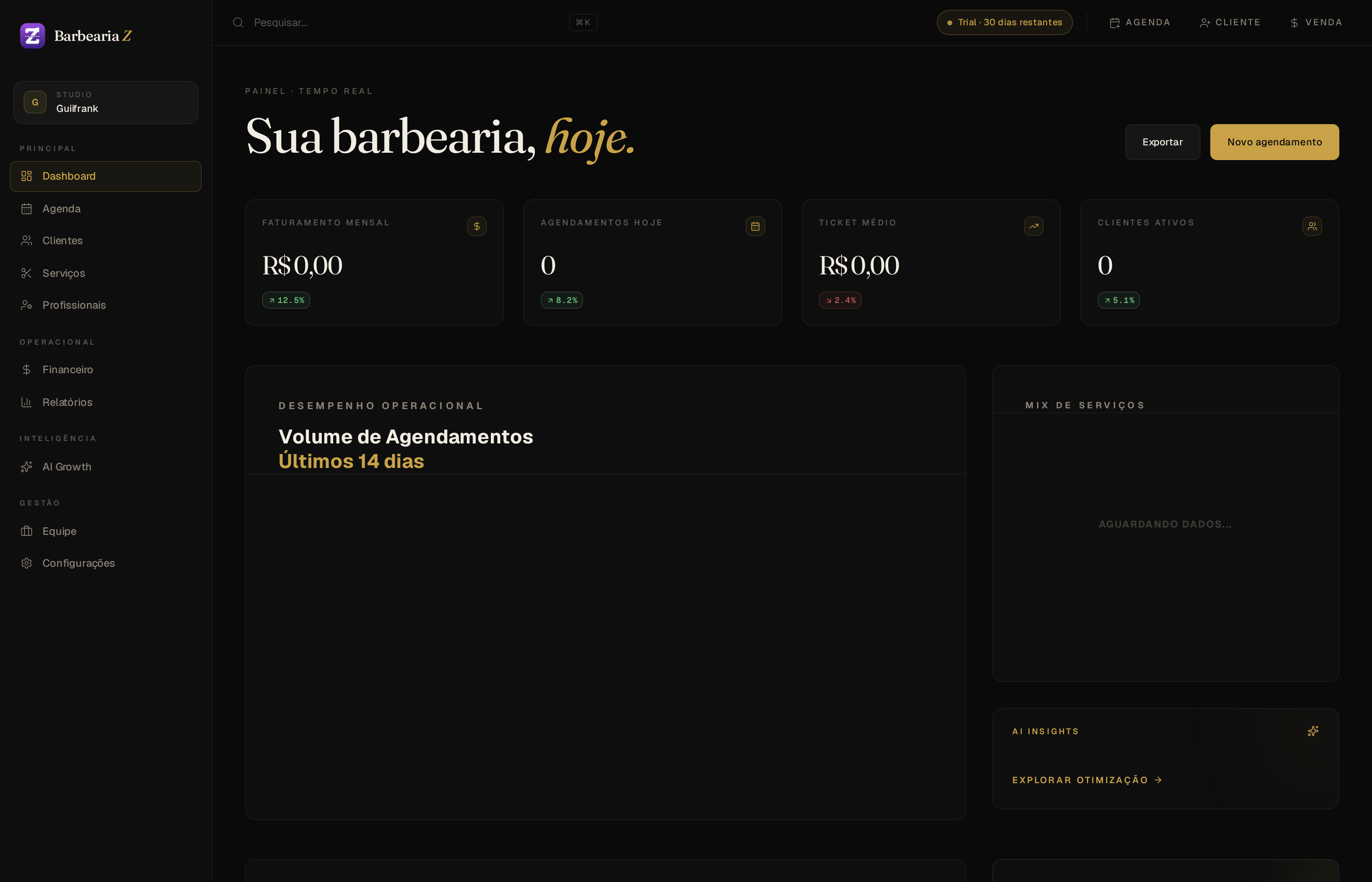
Task: Click the Dashboard grid icon in the sidebar
Action: (x=27, y=176)
